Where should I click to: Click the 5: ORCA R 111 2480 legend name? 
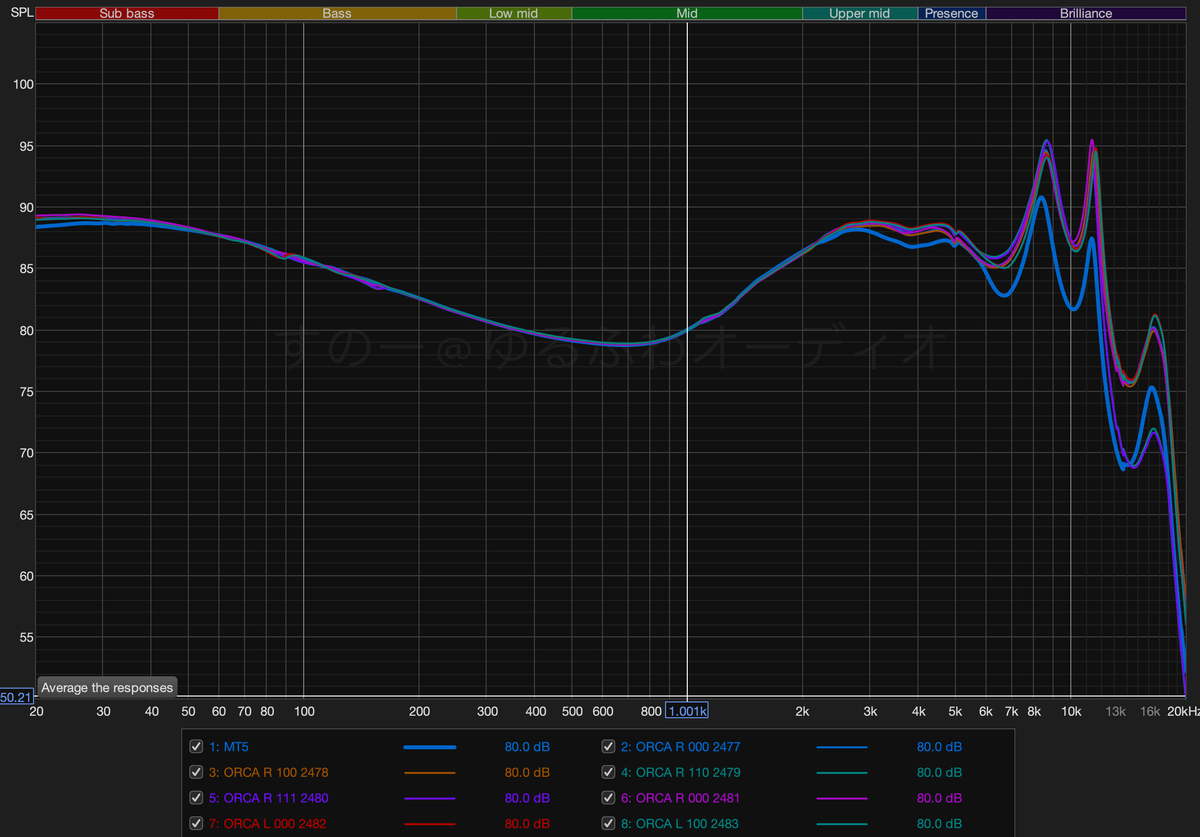[x=269, y=798]
